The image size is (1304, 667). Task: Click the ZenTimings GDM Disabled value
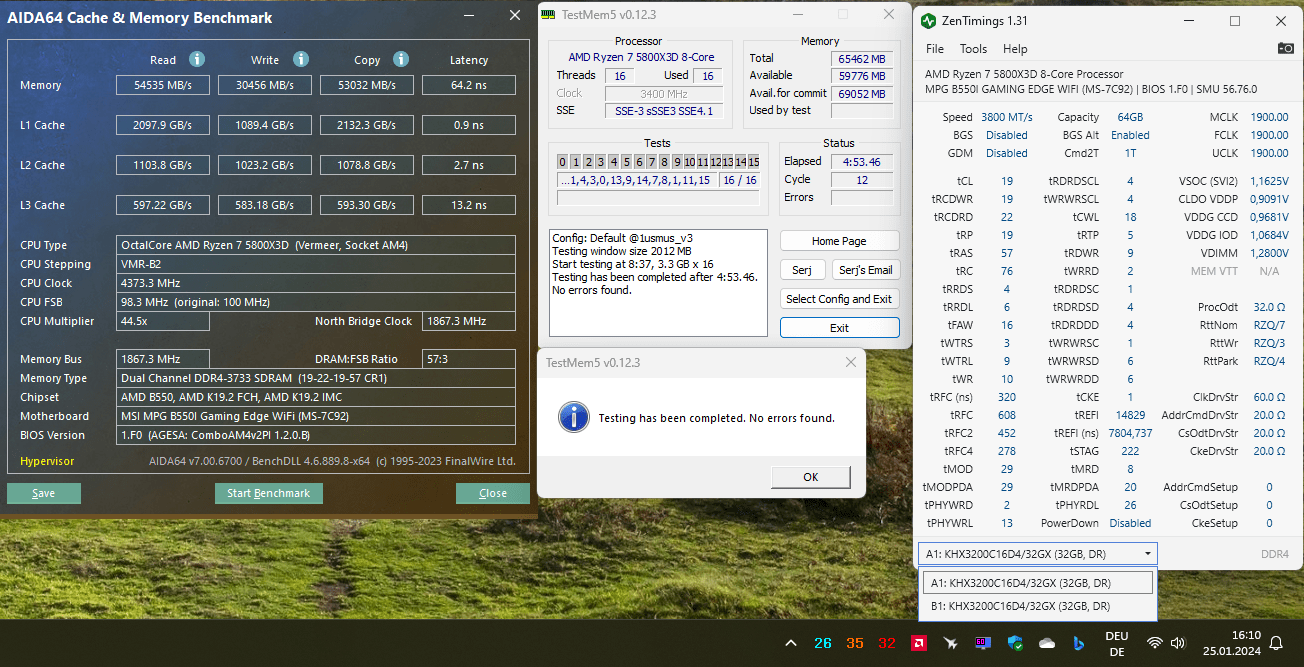[x=1006, y=153]
